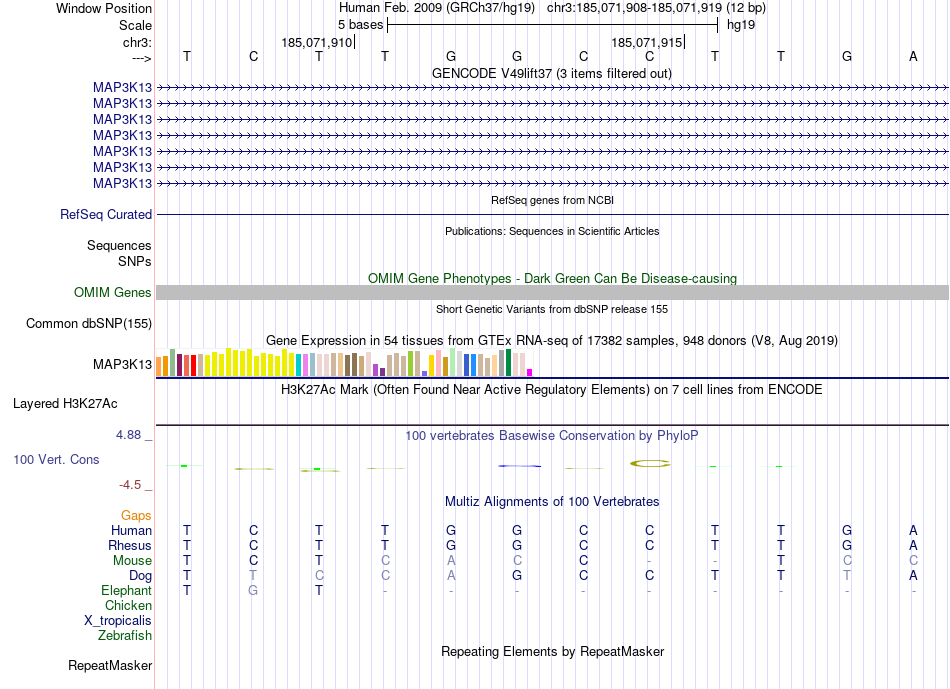Open 'Repeating Elements by RepeatMasker' title
Screen dimensions: 950x689
coord(552,651)
